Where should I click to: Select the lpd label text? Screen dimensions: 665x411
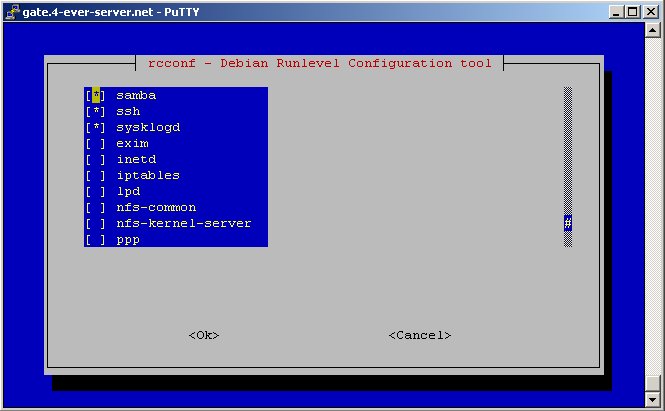[x=128, y=192]
